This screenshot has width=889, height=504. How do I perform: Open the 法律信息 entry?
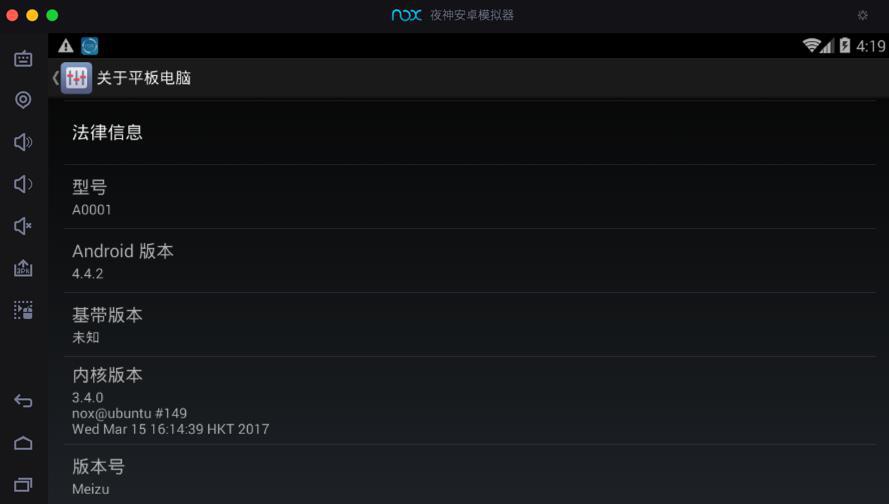tap(470, 133)
